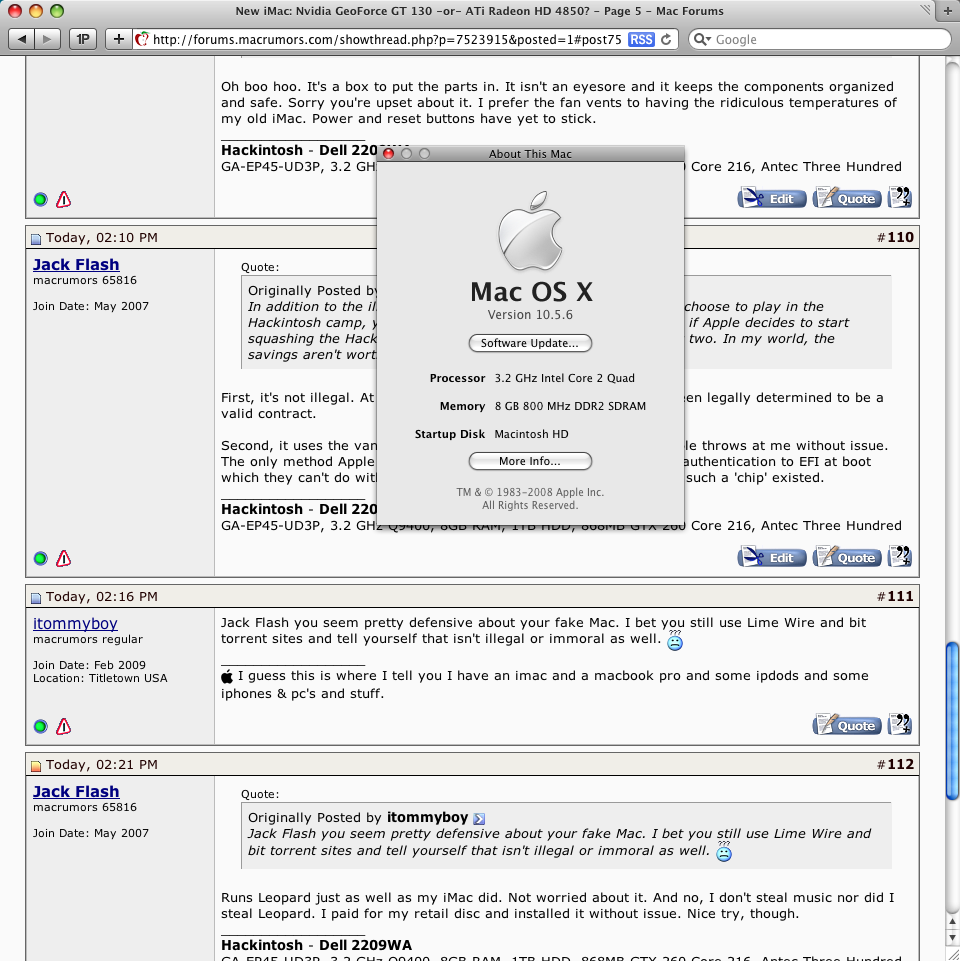960x961 pixels.
Task: Click confused smiley in post #111
Action: point(675,641)
